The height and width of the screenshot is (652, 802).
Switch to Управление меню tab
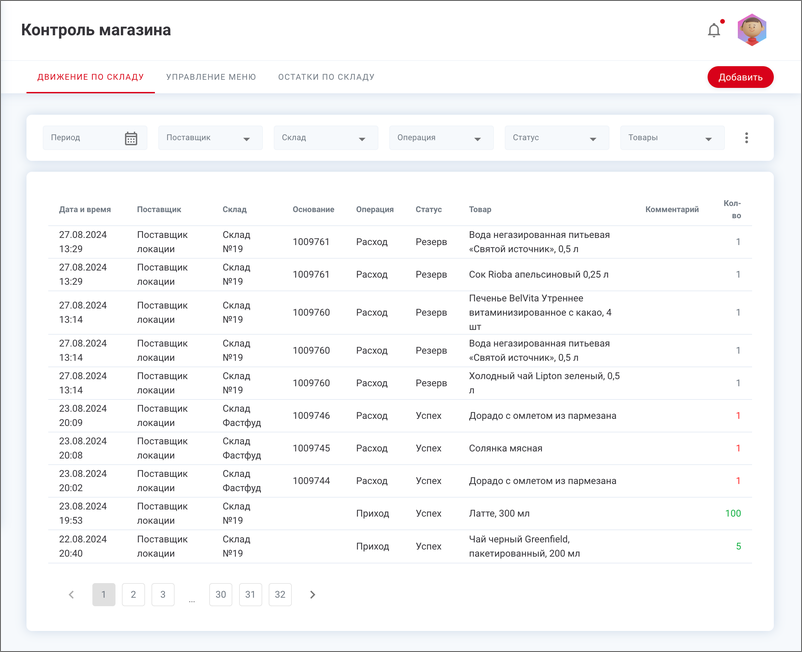click(211, 77)
